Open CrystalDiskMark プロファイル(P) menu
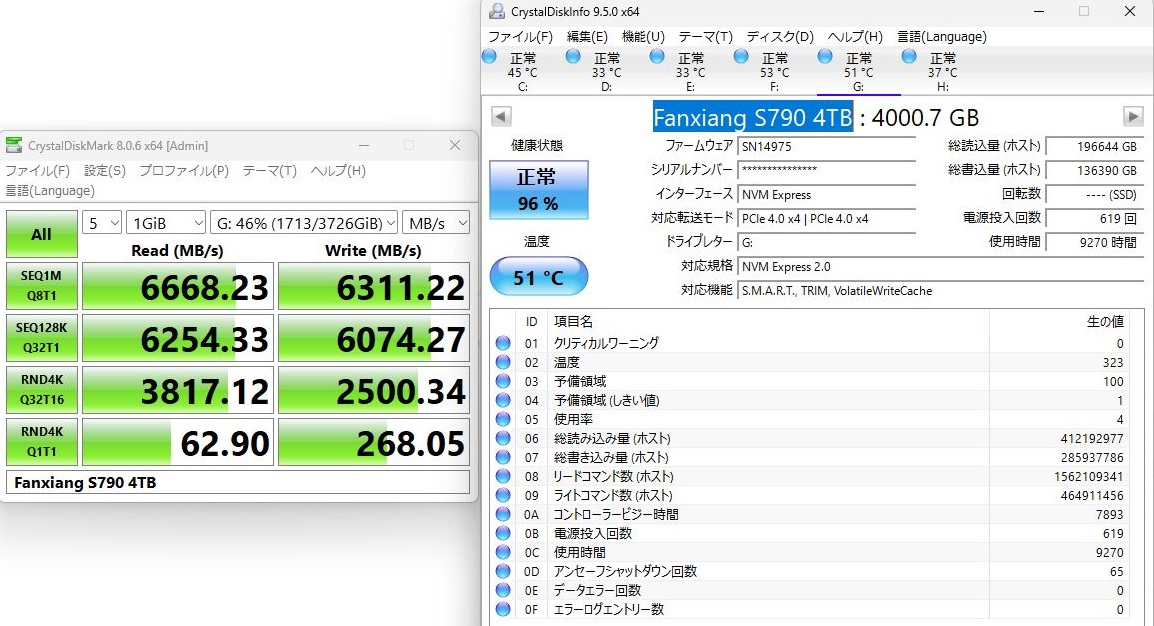 184,171
